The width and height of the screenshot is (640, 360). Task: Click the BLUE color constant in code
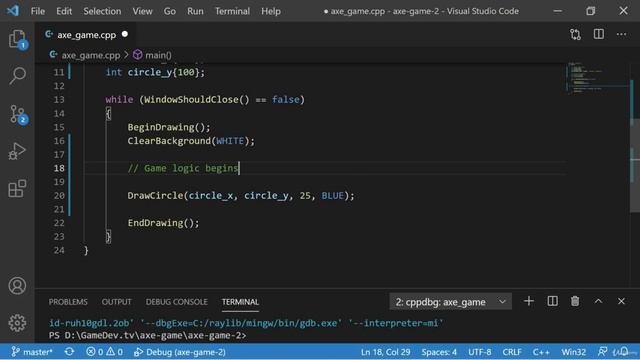pos(332,196)
